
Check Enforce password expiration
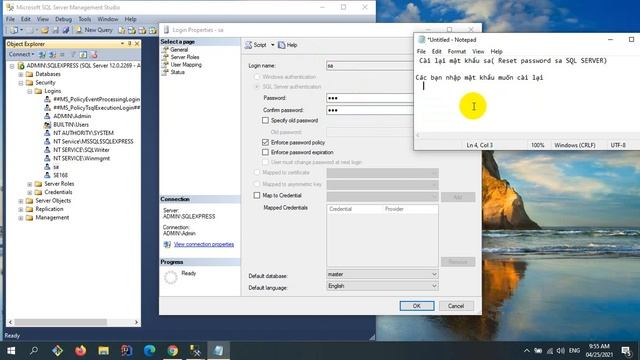pyautogui.click(x=265, y=152)
